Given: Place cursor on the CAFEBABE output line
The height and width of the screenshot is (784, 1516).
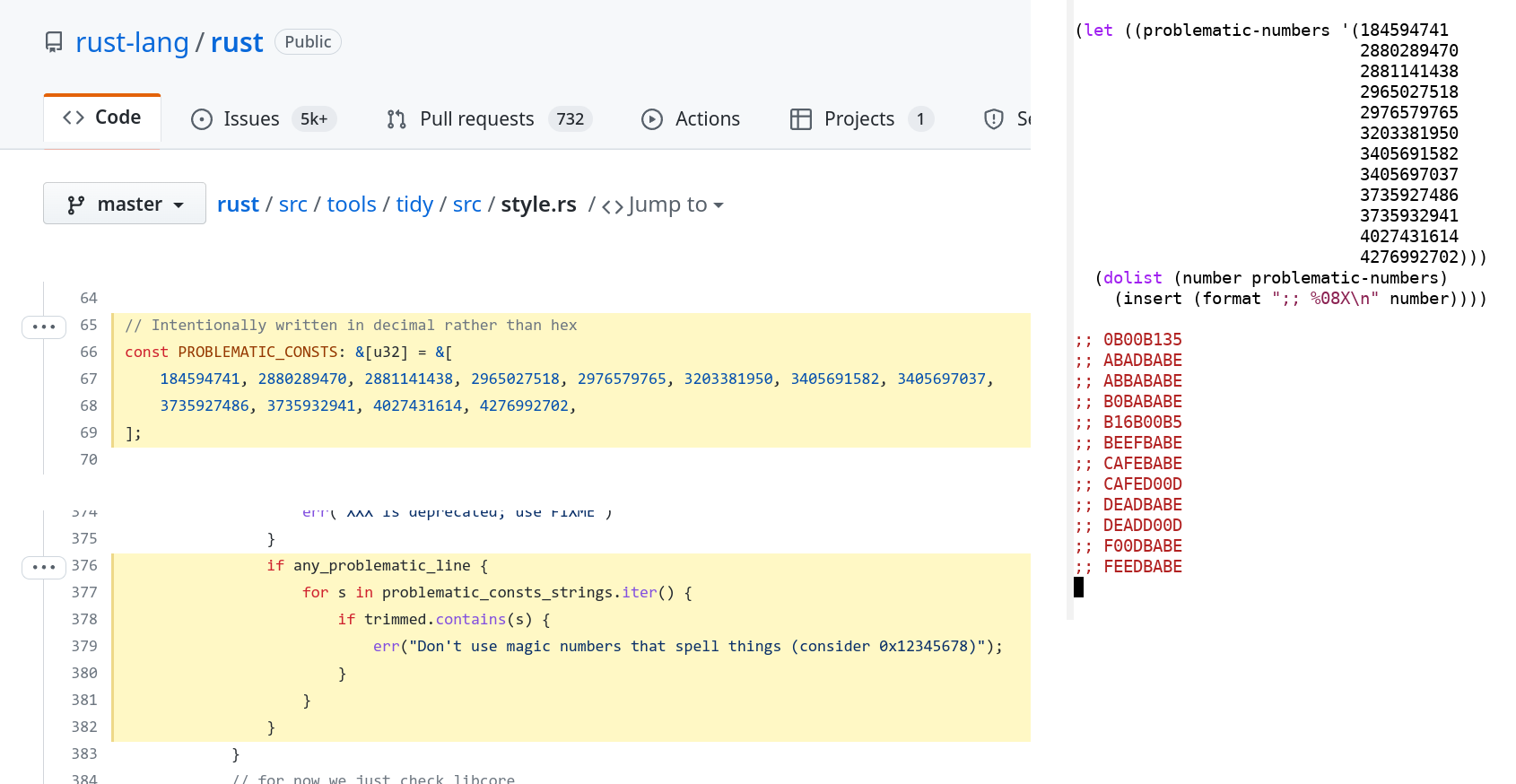Looking at the screenshot, I should [x=1142, y=464].
